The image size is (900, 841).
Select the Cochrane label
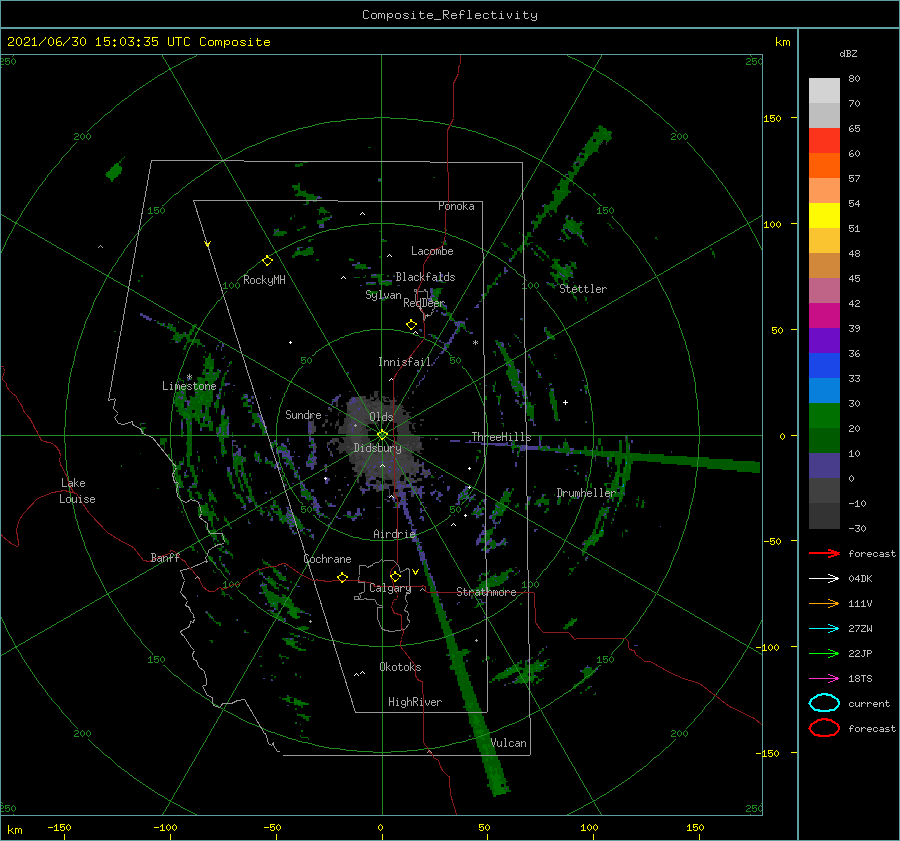[x=327, y=559]
